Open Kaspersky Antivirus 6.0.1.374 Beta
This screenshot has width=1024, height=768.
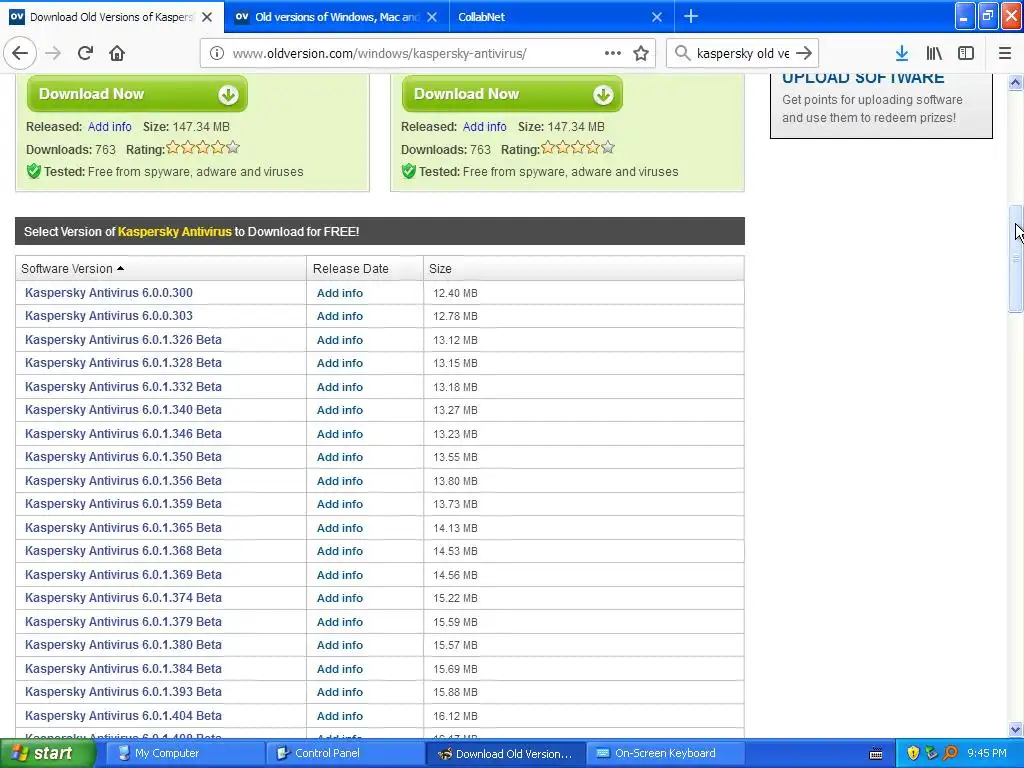tap(123, 598)
